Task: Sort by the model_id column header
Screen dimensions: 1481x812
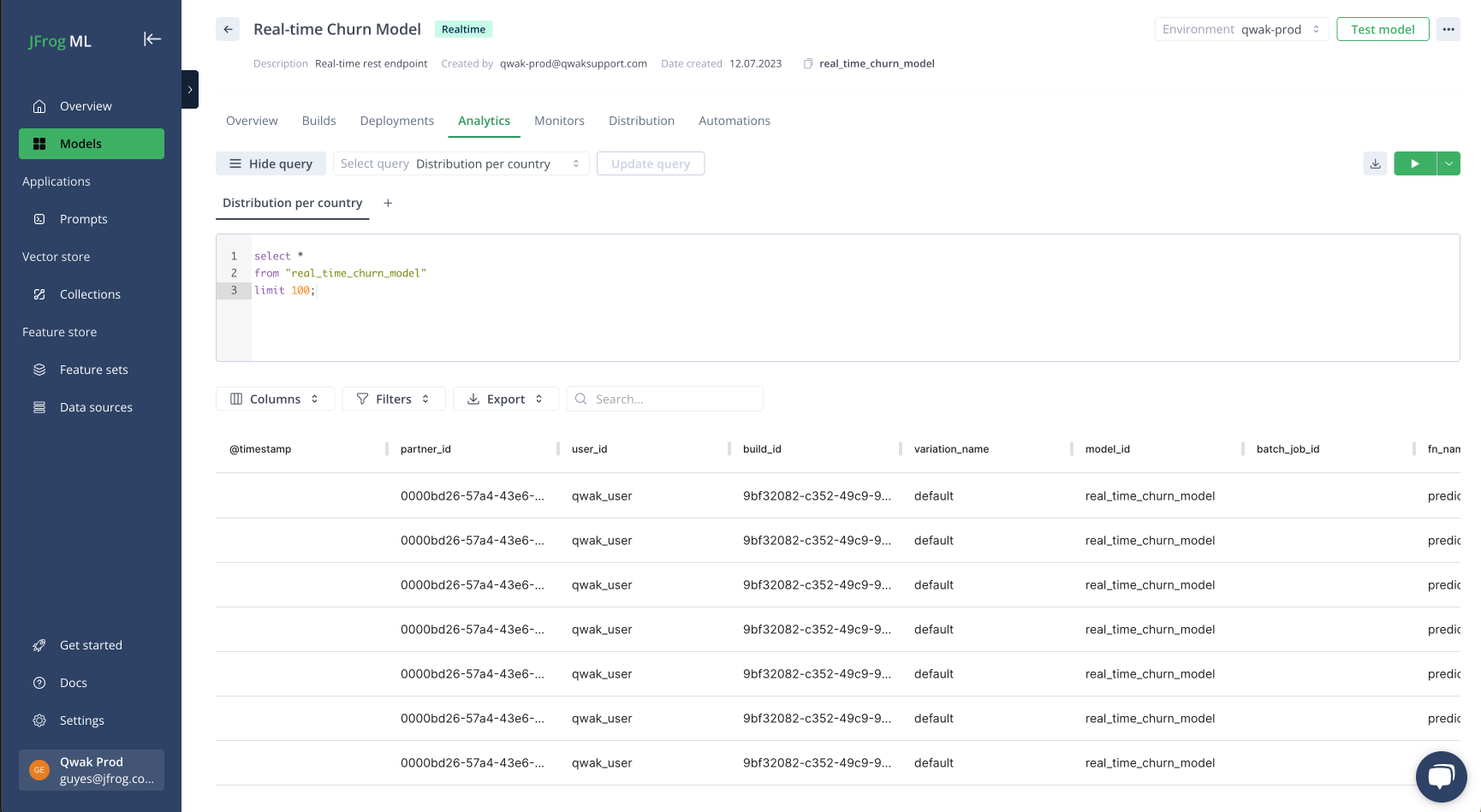Action: pyautogui.click(x=1108, y=449)
